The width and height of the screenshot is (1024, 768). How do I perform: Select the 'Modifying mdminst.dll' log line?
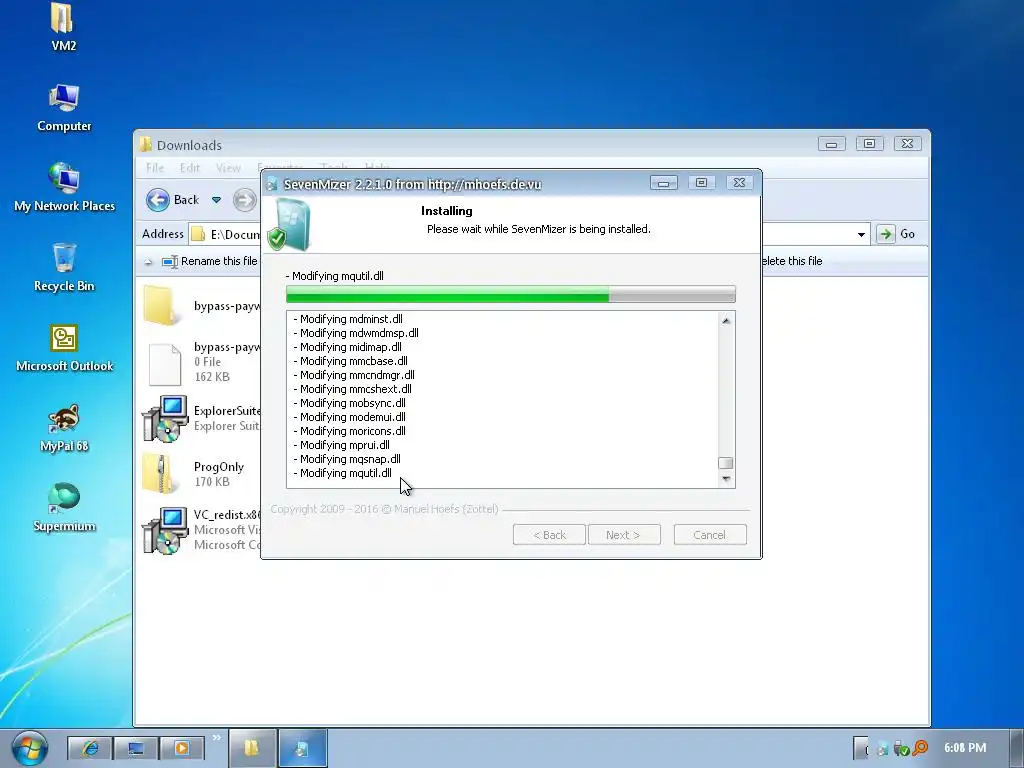pos(348,319)
